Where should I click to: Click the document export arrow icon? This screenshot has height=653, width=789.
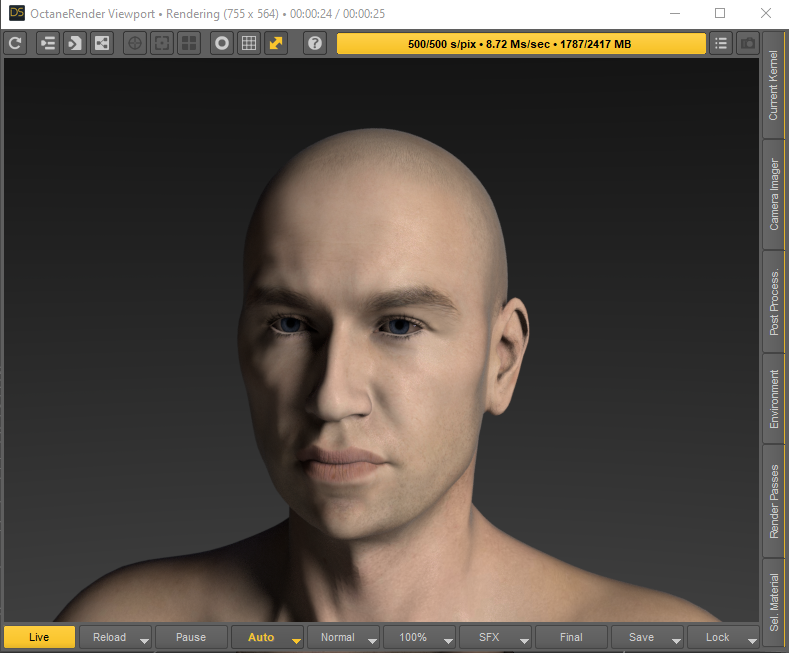pyautogui.click(x=74, y=43)
